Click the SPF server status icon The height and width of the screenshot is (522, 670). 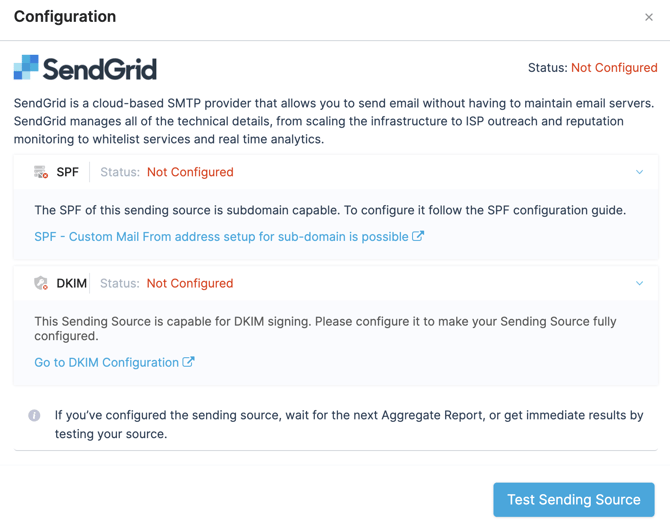pos(41,172)
